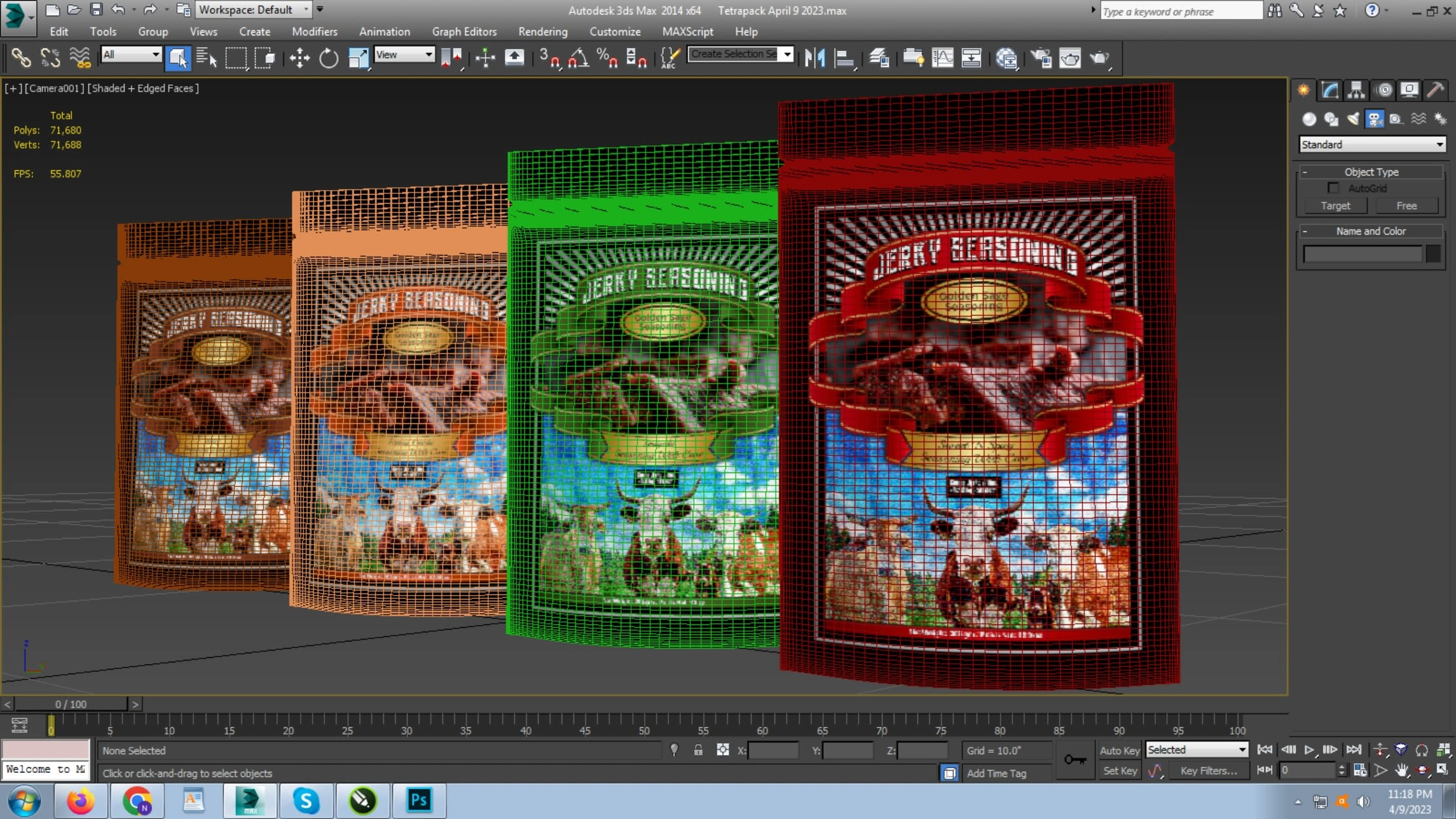Click the Key Filters button
1456x819 pixels.
point(1208,771)
